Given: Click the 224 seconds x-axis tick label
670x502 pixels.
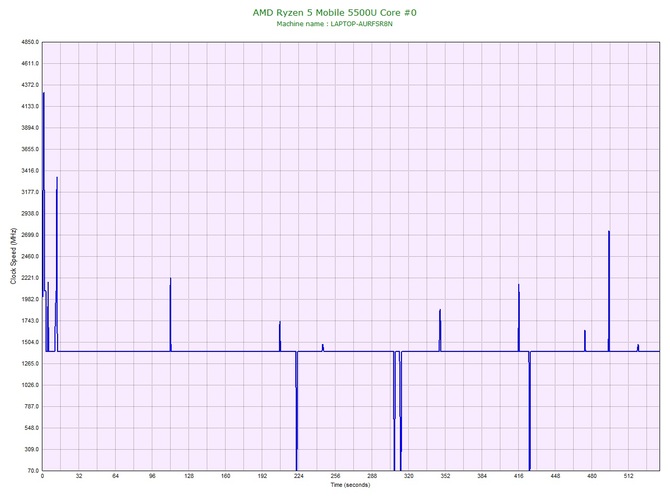Looking at the screenshot, I should tap(299, 476).
